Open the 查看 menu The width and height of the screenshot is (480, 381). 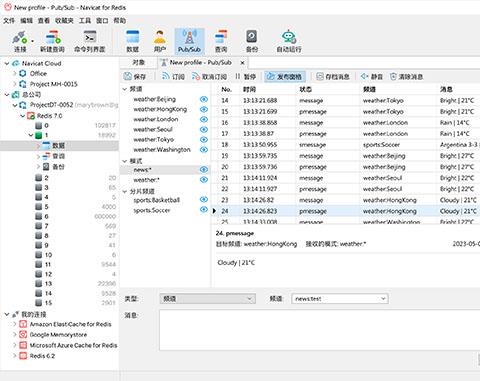point(44,21)
